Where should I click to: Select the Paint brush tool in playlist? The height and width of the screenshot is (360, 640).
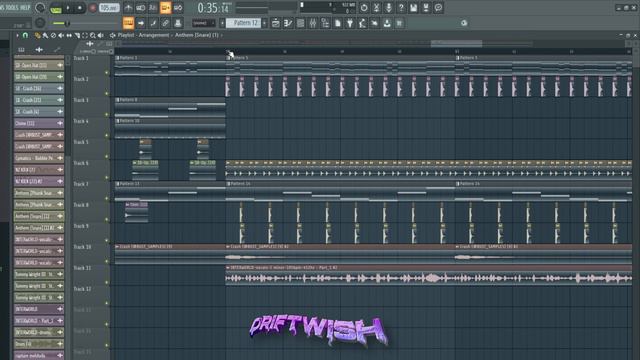[x=45, y=36]
